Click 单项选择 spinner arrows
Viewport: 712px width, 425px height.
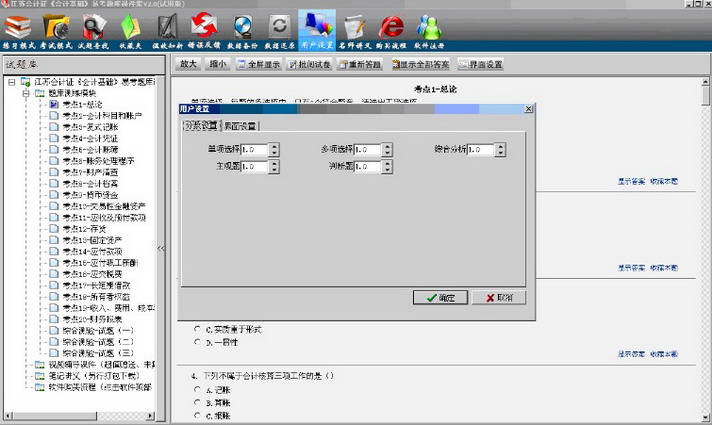(274, 149)
